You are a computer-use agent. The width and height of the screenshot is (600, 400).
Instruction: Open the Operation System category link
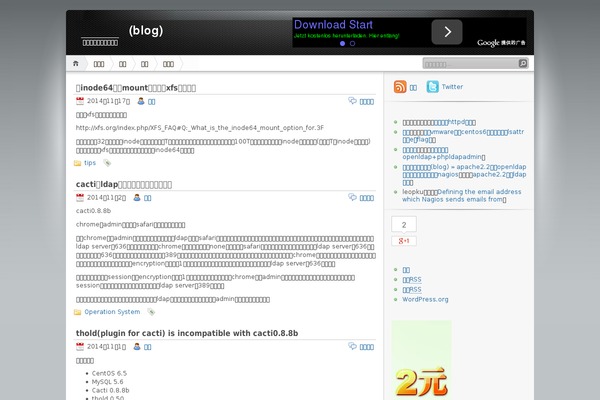pyautogui.click(x=112, y=312)
